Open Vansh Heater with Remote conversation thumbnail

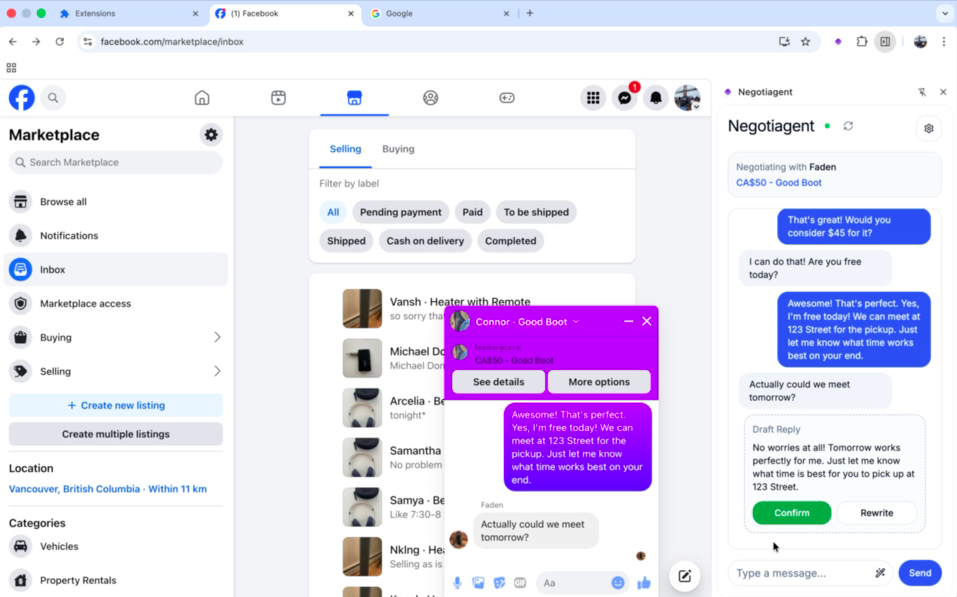coord(362,308)
